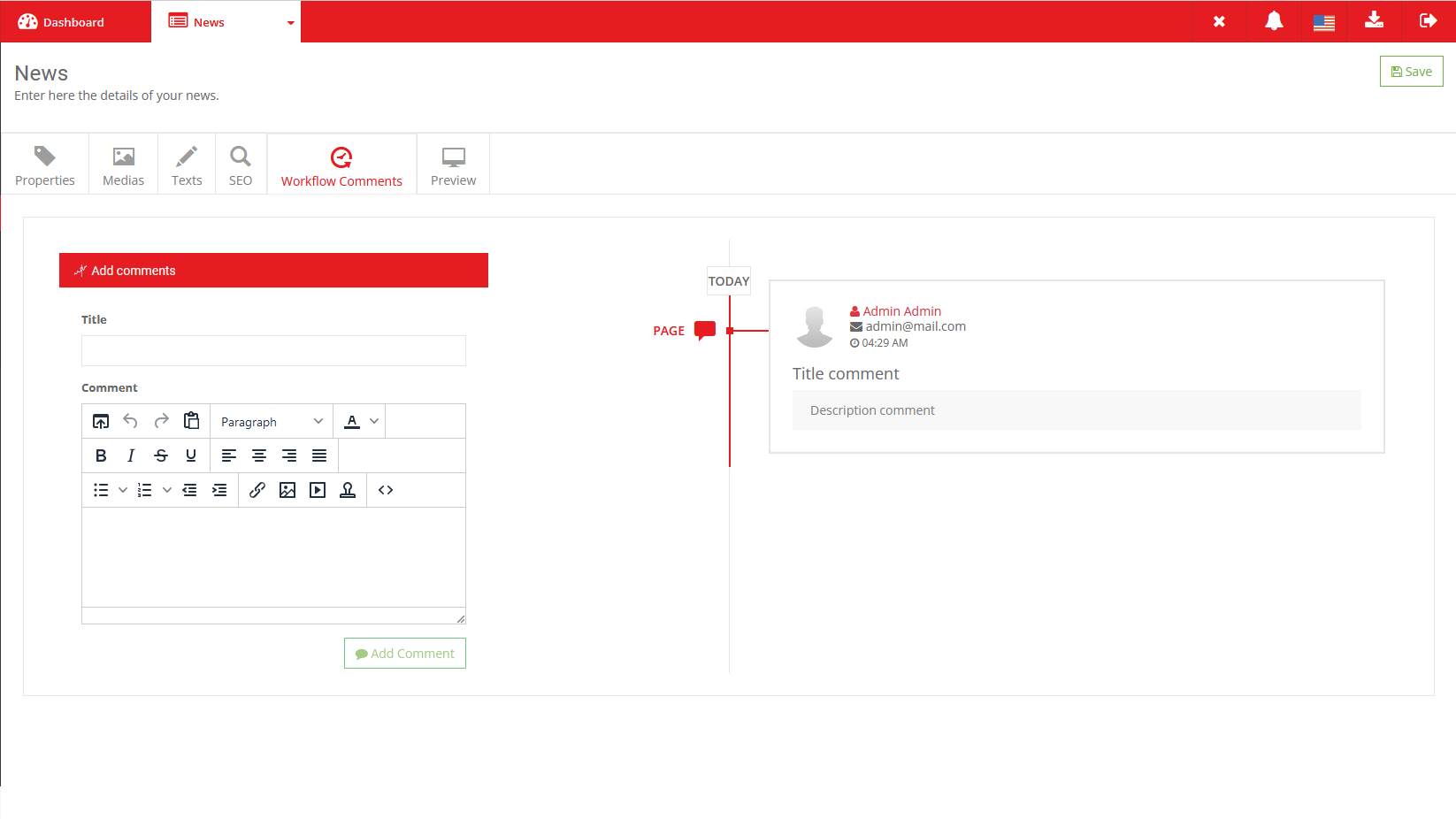
Task: Click the Insert media icon
Action: coord(318,490)
